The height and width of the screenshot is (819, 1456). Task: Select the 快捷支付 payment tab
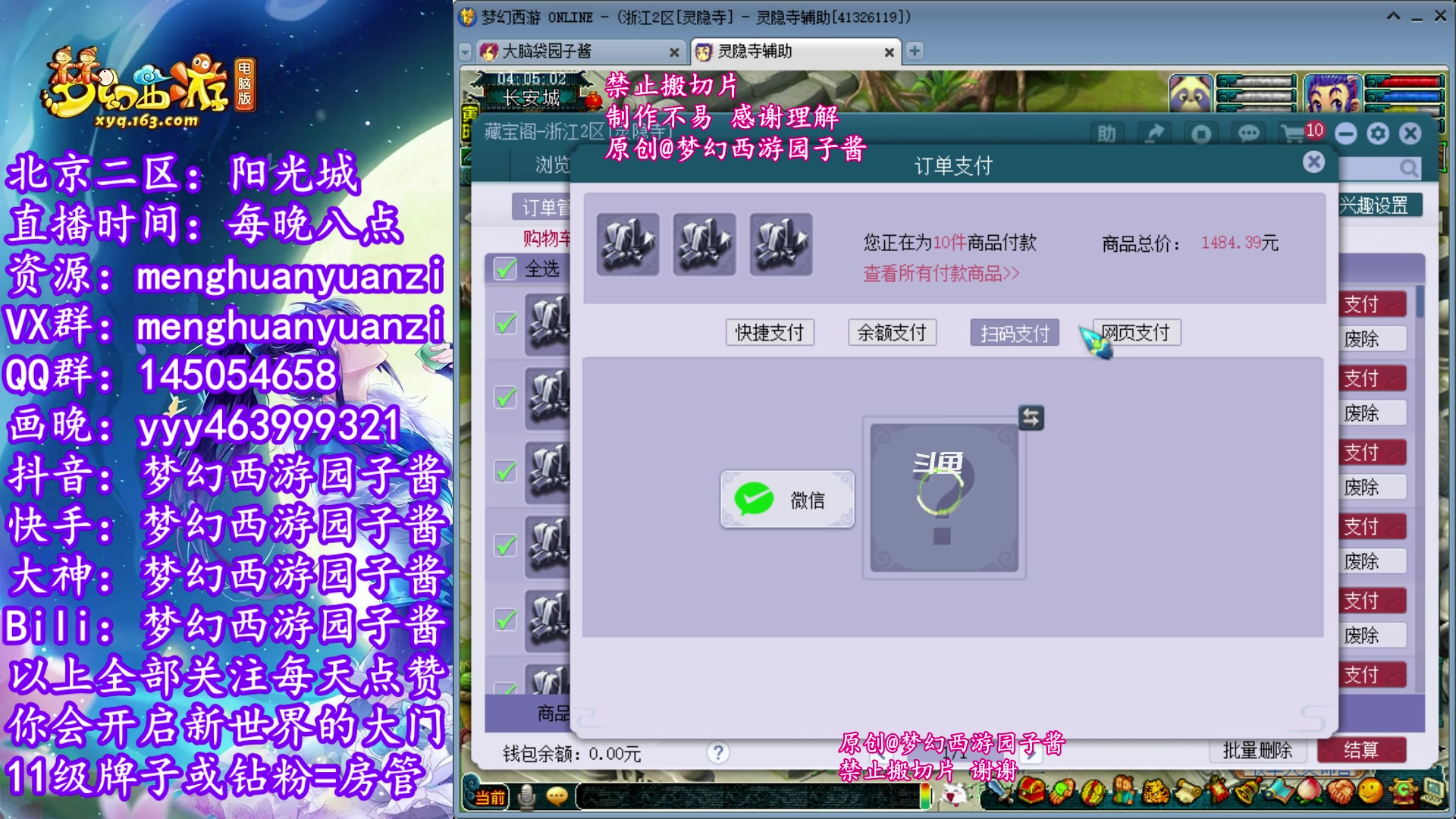click(770, 332)
